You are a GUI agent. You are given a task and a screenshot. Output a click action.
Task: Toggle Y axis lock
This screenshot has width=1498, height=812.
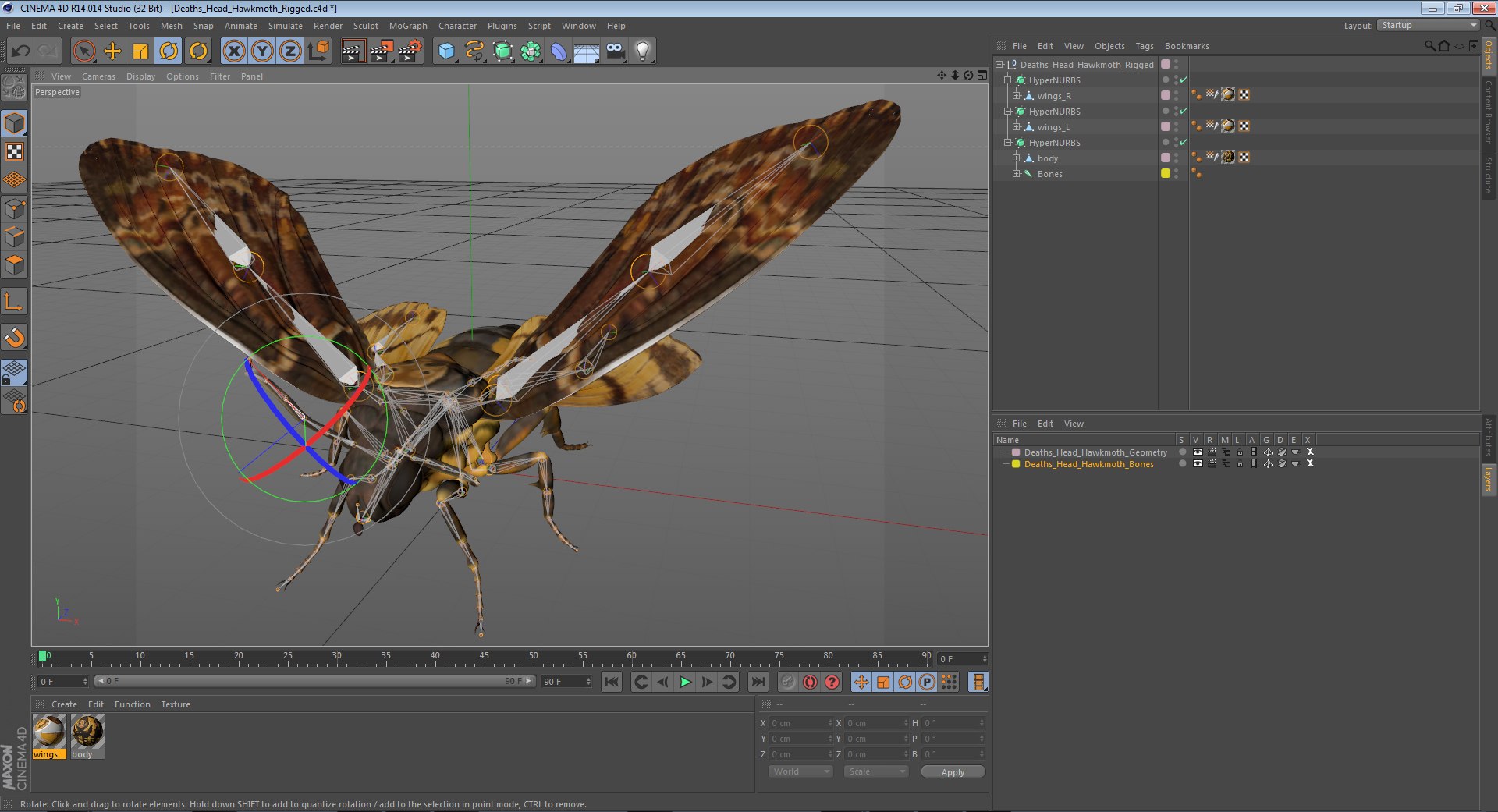pos(262,51)
